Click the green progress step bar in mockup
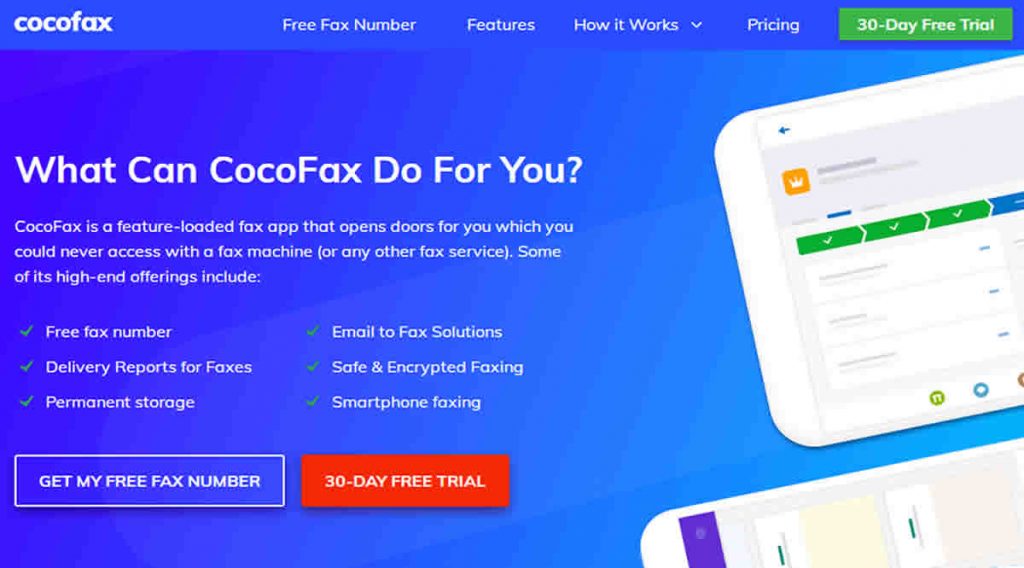Screen dimensions: 1024x568 [x=893, y=226]
